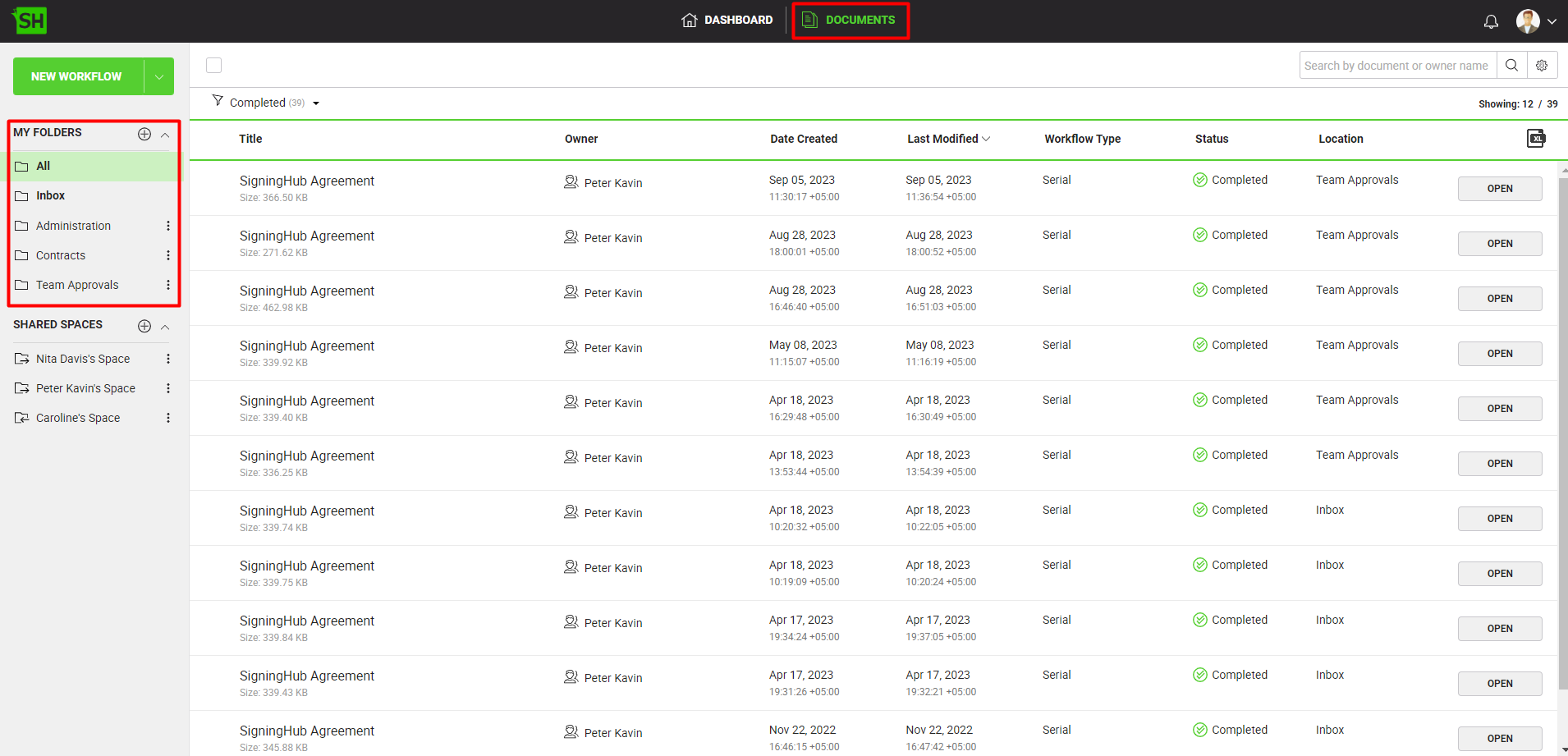The width and height of the screenshot is (1568, 756).
Task: Open the user profile menu
Action: pyautogui.click(x=1536, y=21)
